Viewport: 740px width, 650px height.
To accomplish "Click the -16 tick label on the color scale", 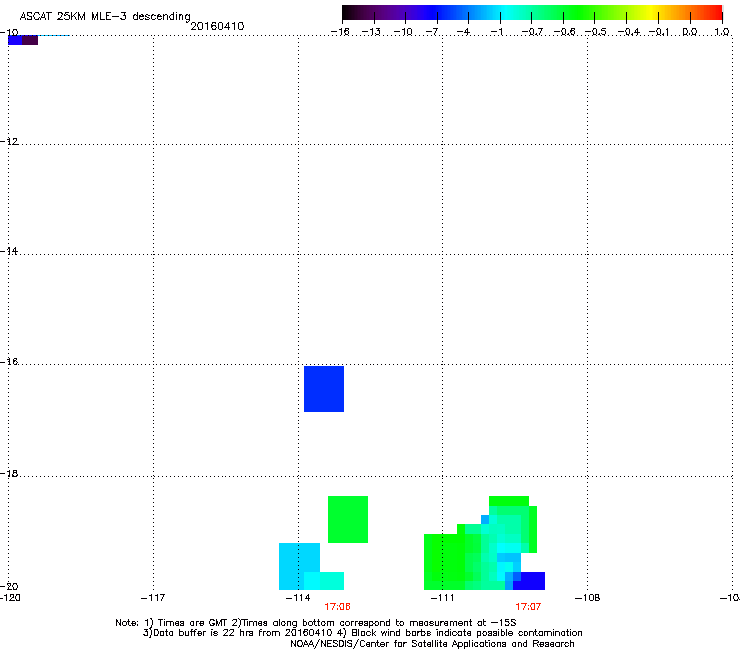I will (340, 32).
